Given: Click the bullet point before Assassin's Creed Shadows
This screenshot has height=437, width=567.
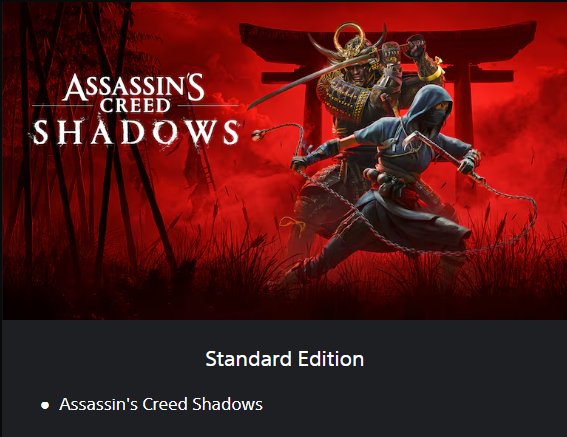Looking at the screenshot, I should (x=45, y=405).
